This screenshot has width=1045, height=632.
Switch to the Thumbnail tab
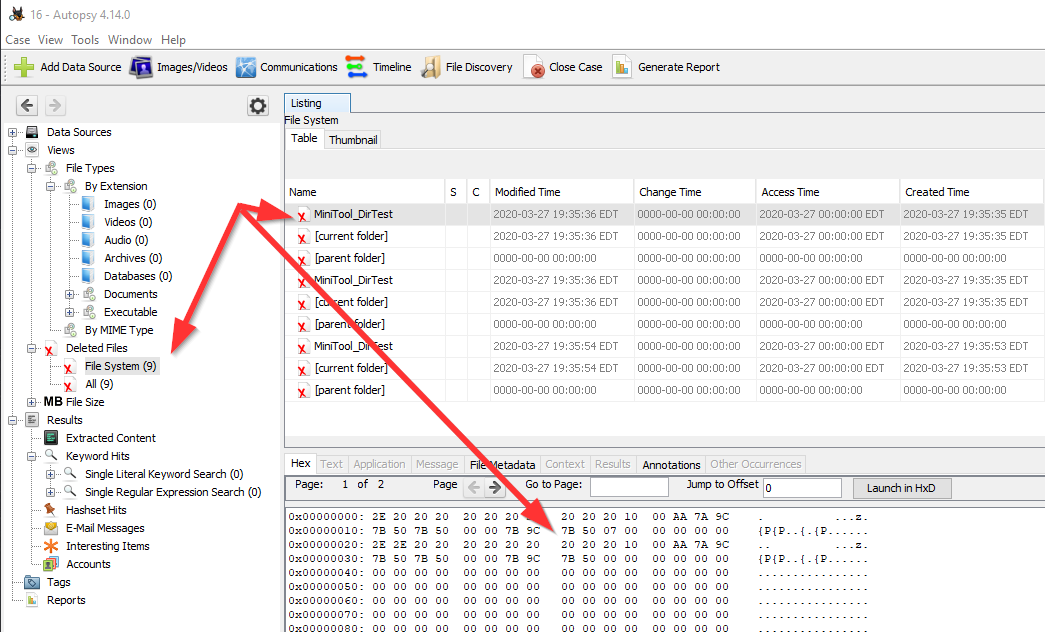(x=353, y=140)
